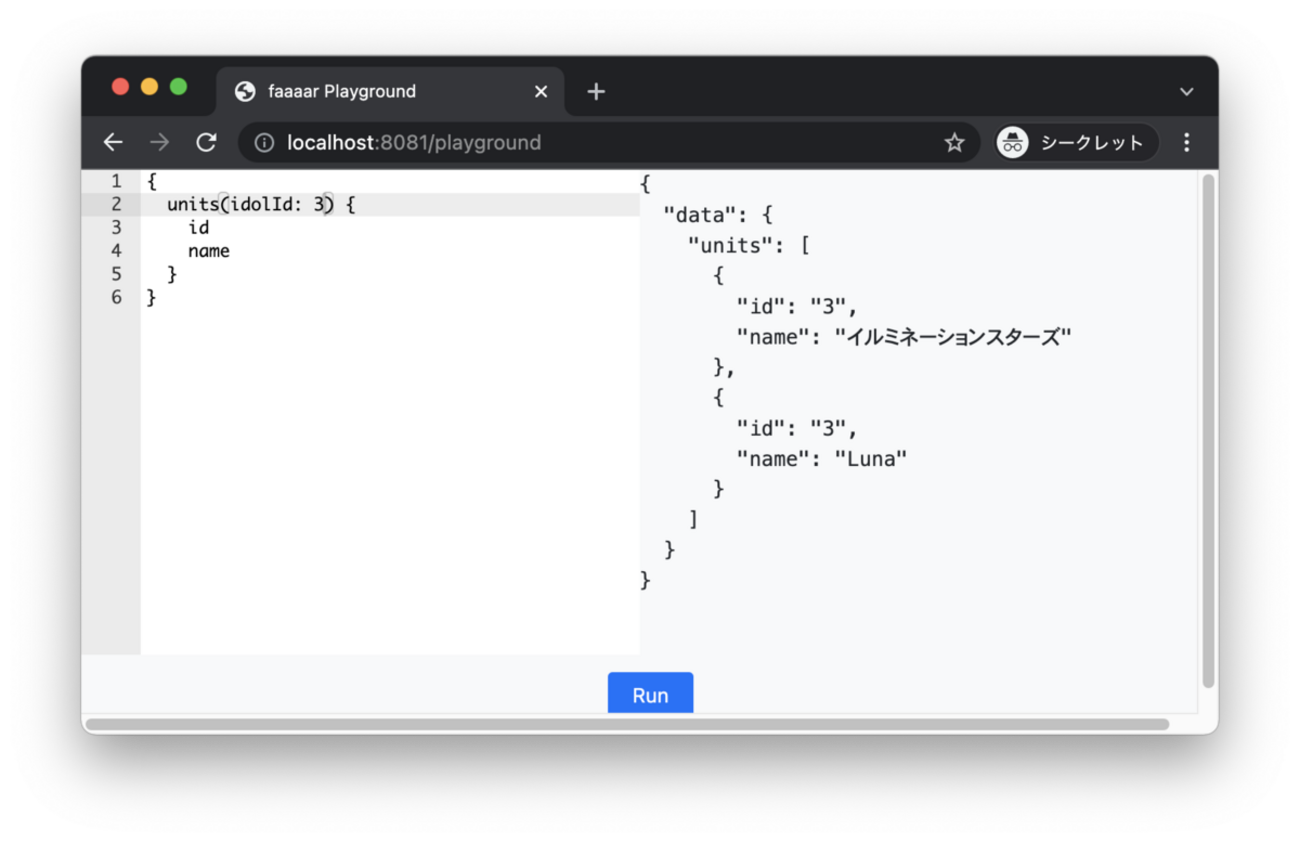
Task: Click the macOS green fullscreen button
Action: [178, 87]
